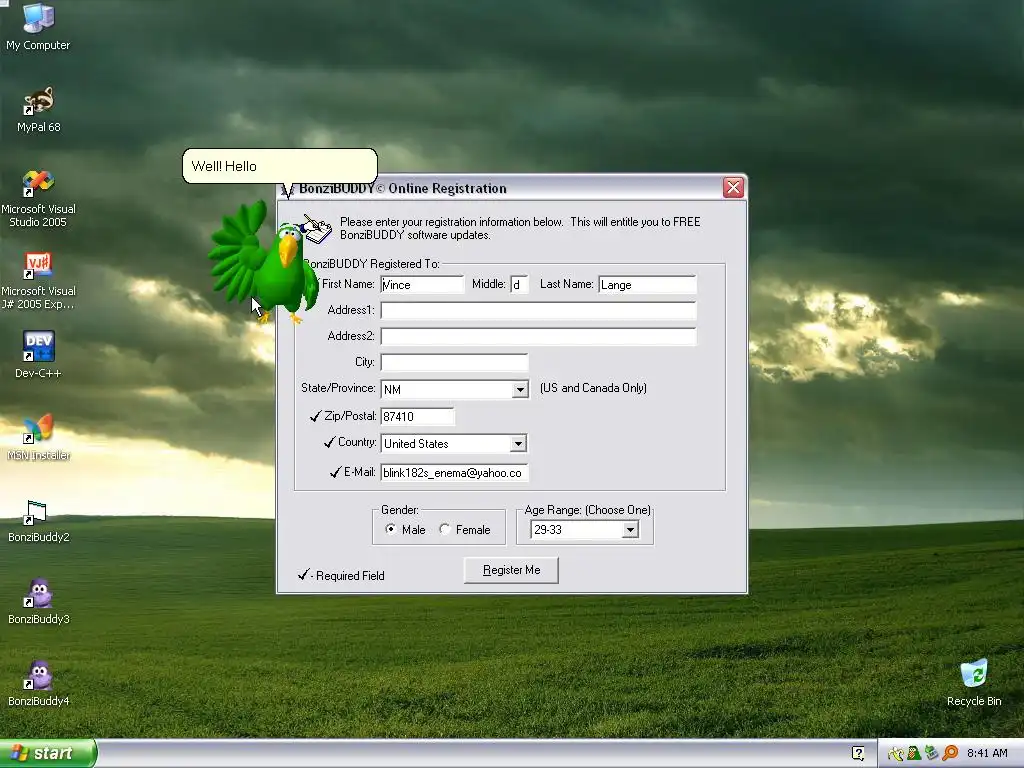Launch Dev-C++ desktop shortcut
This screenshot has height=768, width=1024.
point(38,355)
